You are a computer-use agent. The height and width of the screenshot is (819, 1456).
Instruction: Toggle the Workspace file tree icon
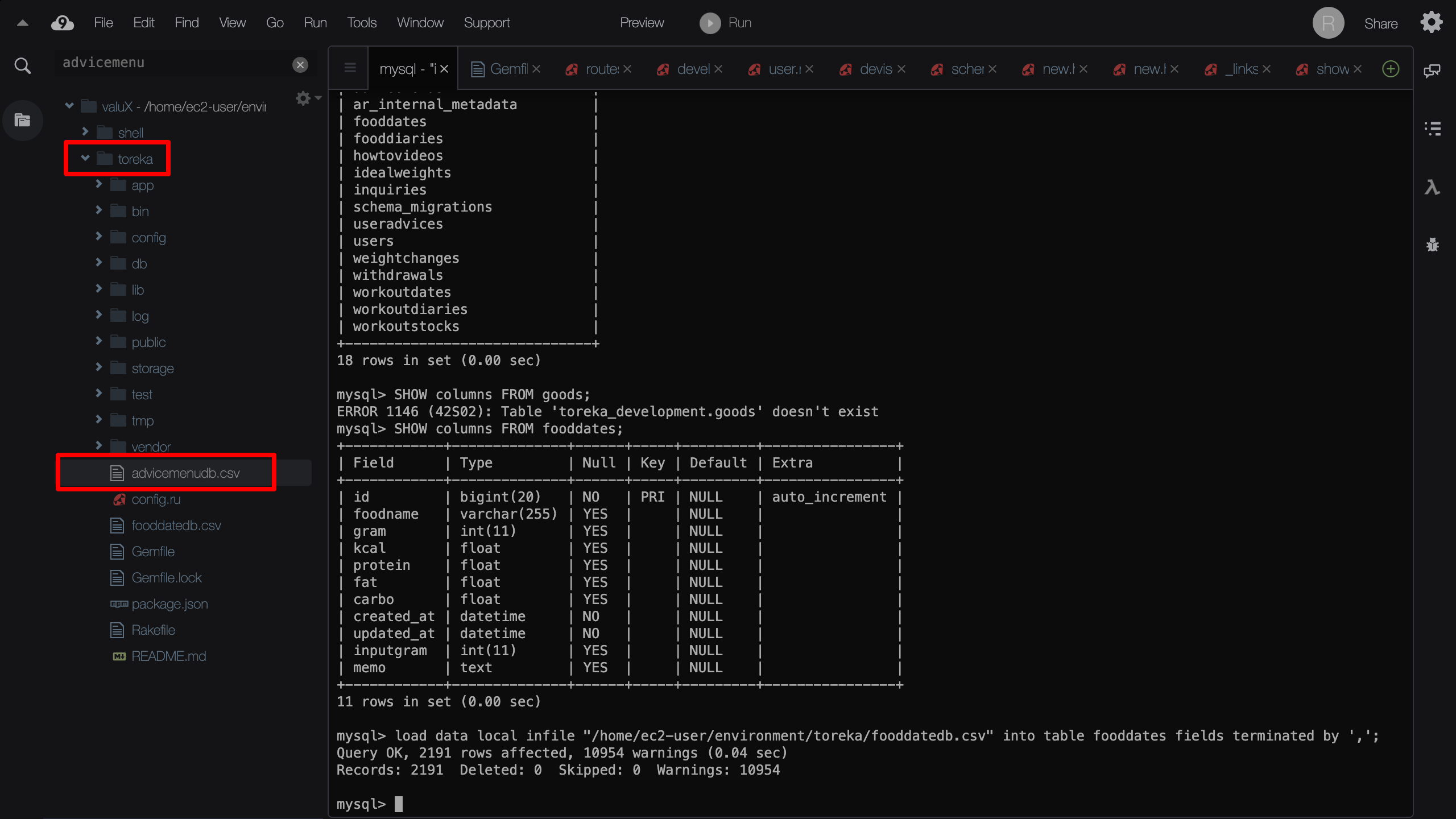tap(22, 121)
